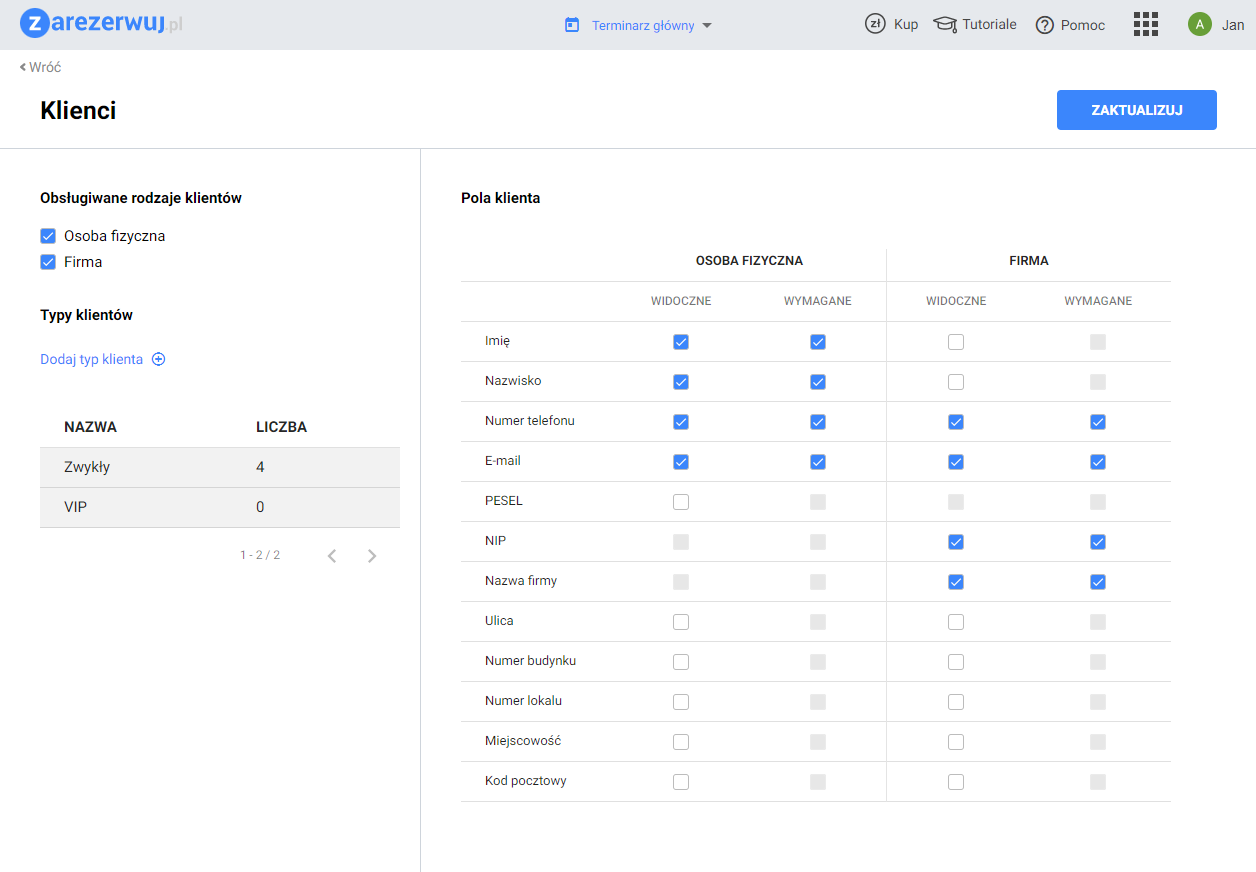Click the Zarezerwuj.pl logo
This screenshot has height=872, width=1256.
click(101, 24)
